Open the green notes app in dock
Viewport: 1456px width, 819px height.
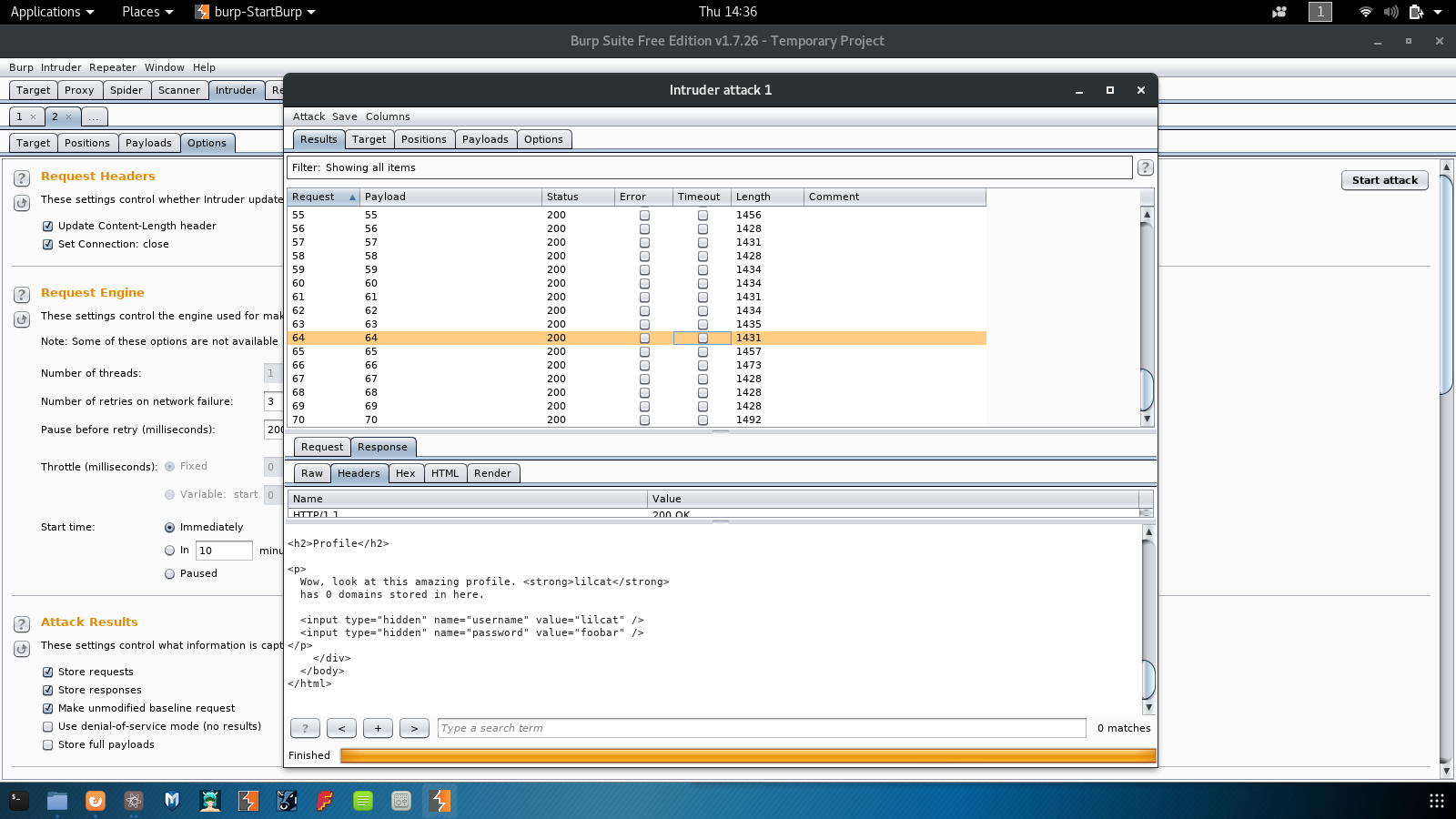click(x=363, y=801)
